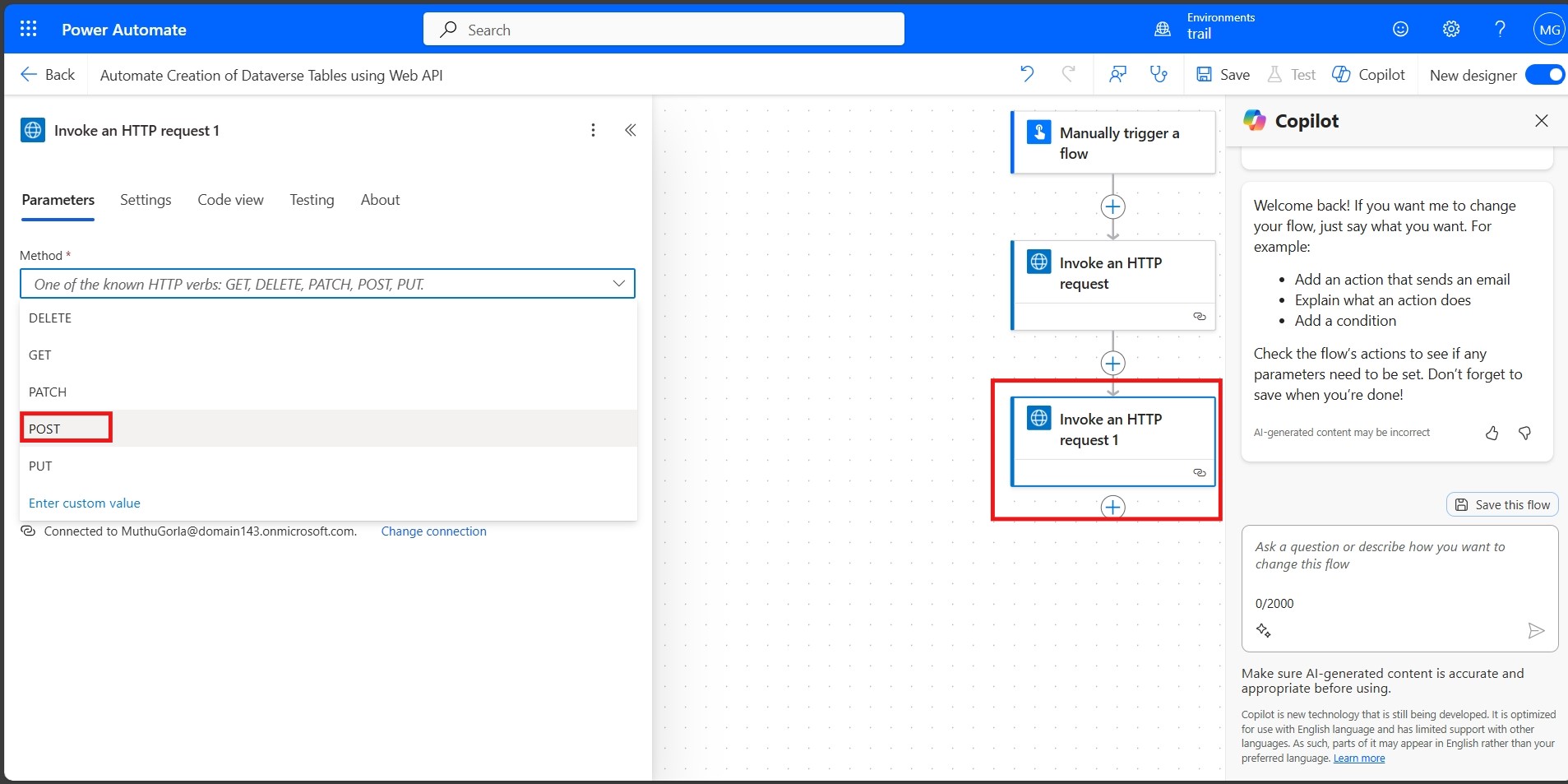This screenshot has width=1568, height=784.
Task: Expand the Method dropdown field
Action: tap(327, 284)
